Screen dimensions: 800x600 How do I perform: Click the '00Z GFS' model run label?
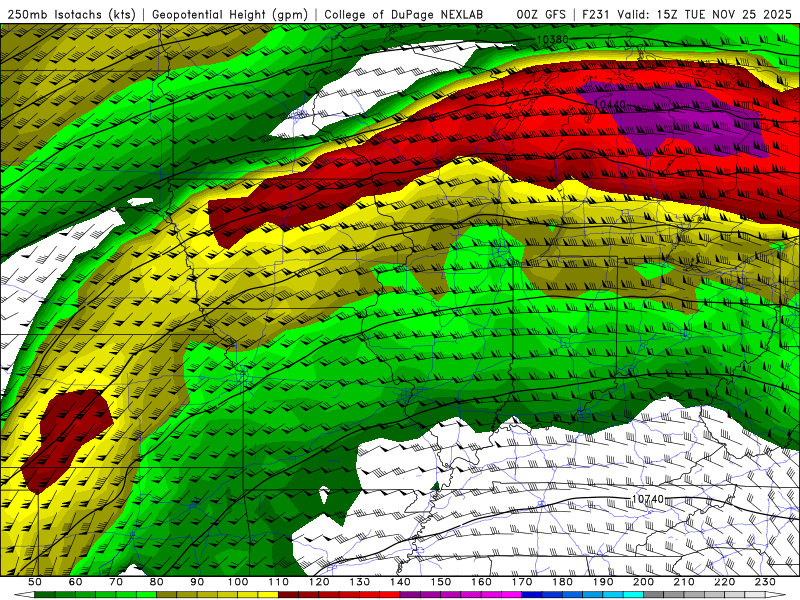point(541,14)
